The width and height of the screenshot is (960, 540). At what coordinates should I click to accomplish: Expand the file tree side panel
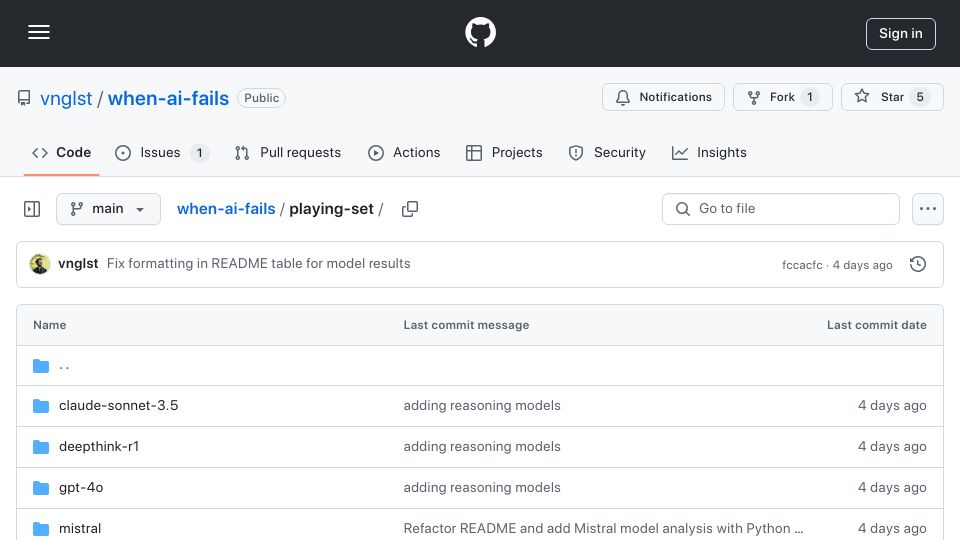coord(32,209)
